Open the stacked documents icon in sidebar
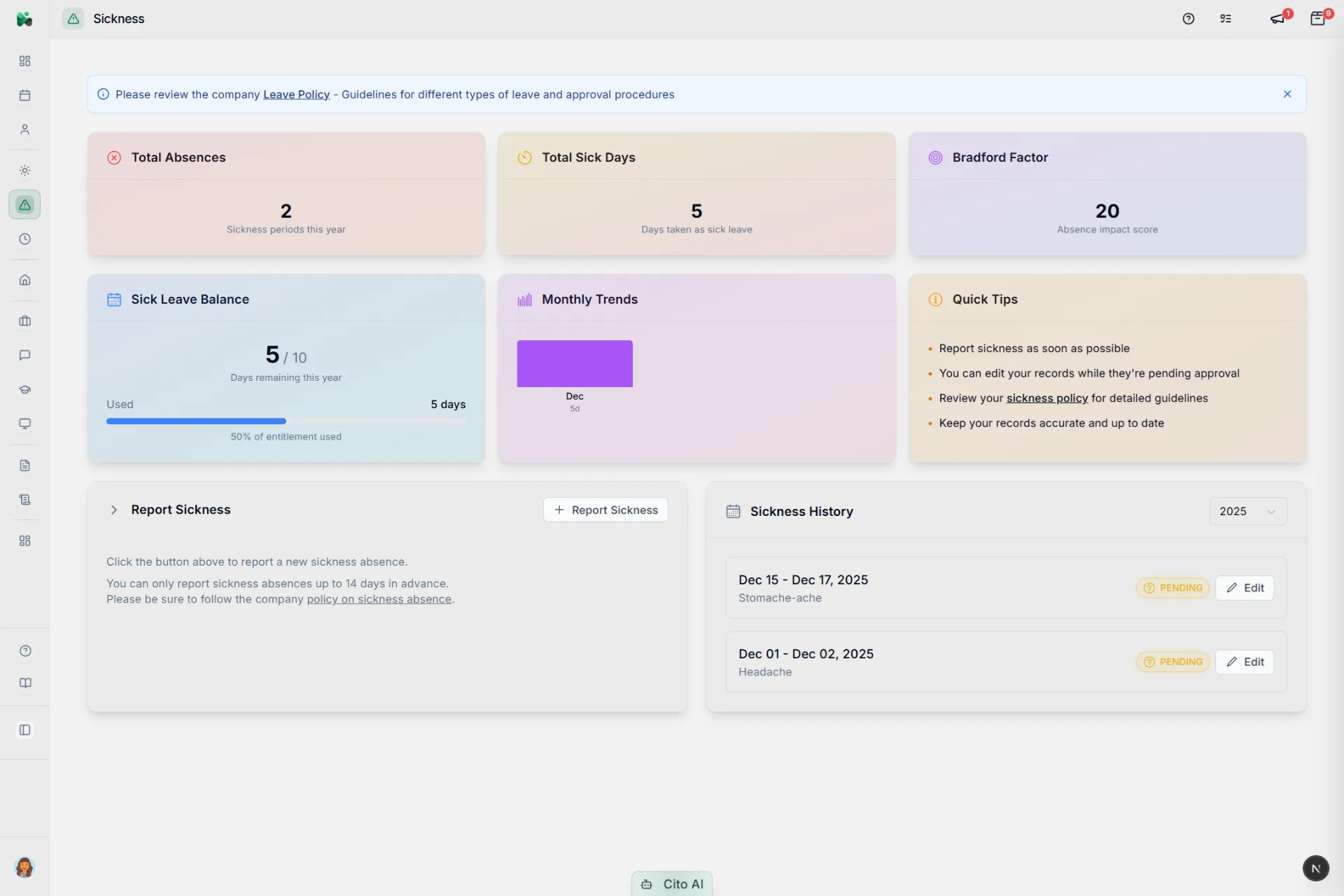 coord(24,500)
